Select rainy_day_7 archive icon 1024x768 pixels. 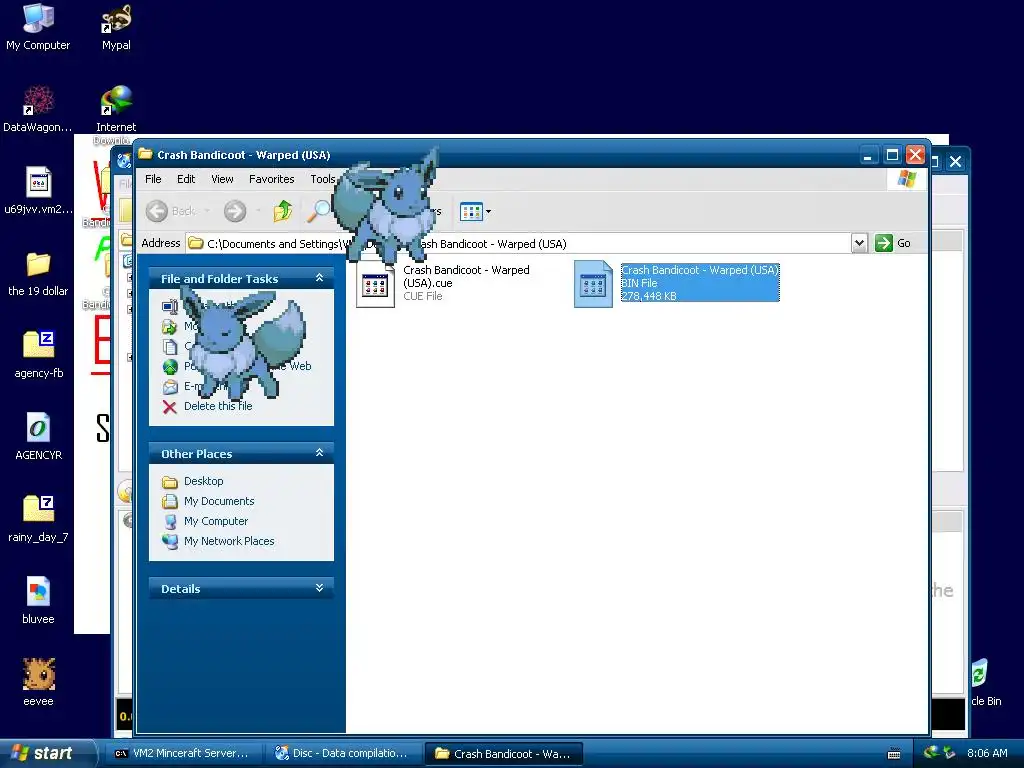pyautogui.click(x=38, y=519)
